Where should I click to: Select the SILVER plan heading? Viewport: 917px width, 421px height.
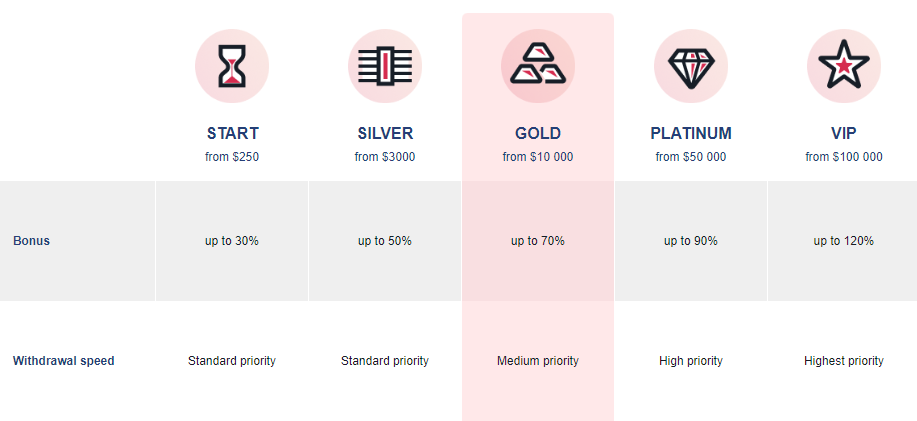pyautogui.click(x=385, y=133)
